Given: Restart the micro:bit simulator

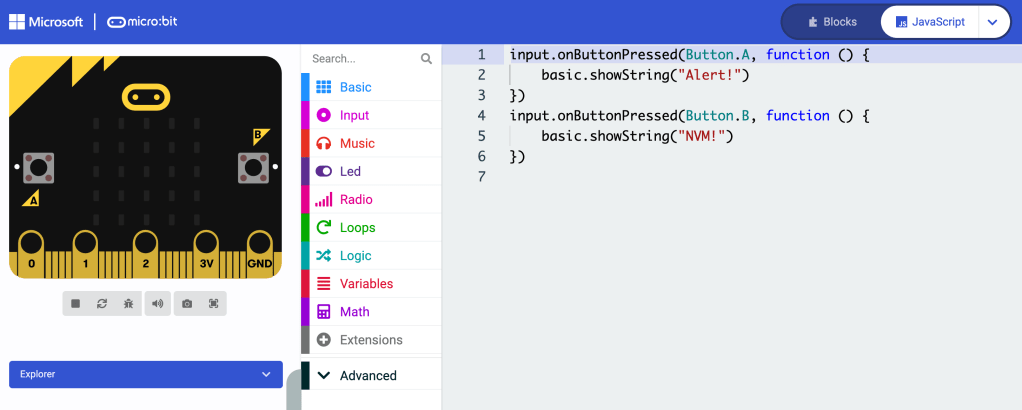Looking at the screenshot, I should (102, 303).
